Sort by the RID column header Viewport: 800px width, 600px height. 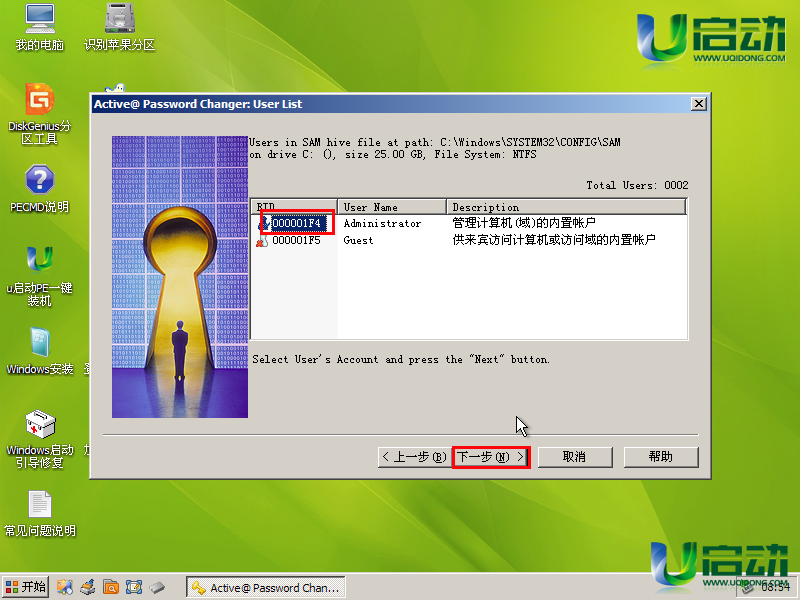pyautogui.click(x=294, y=207)
